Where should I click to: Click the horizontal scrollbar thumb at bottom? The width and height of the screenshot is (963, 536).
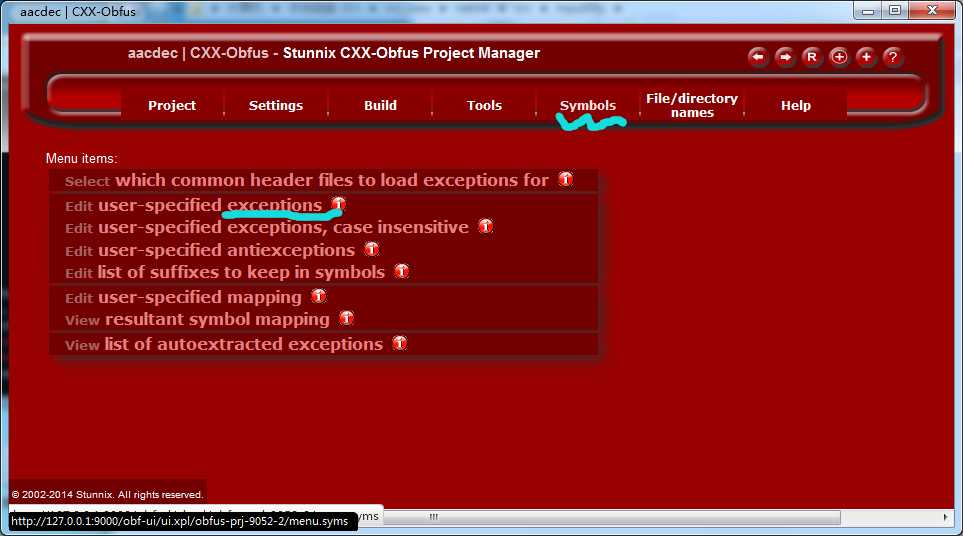click(611, 518)
